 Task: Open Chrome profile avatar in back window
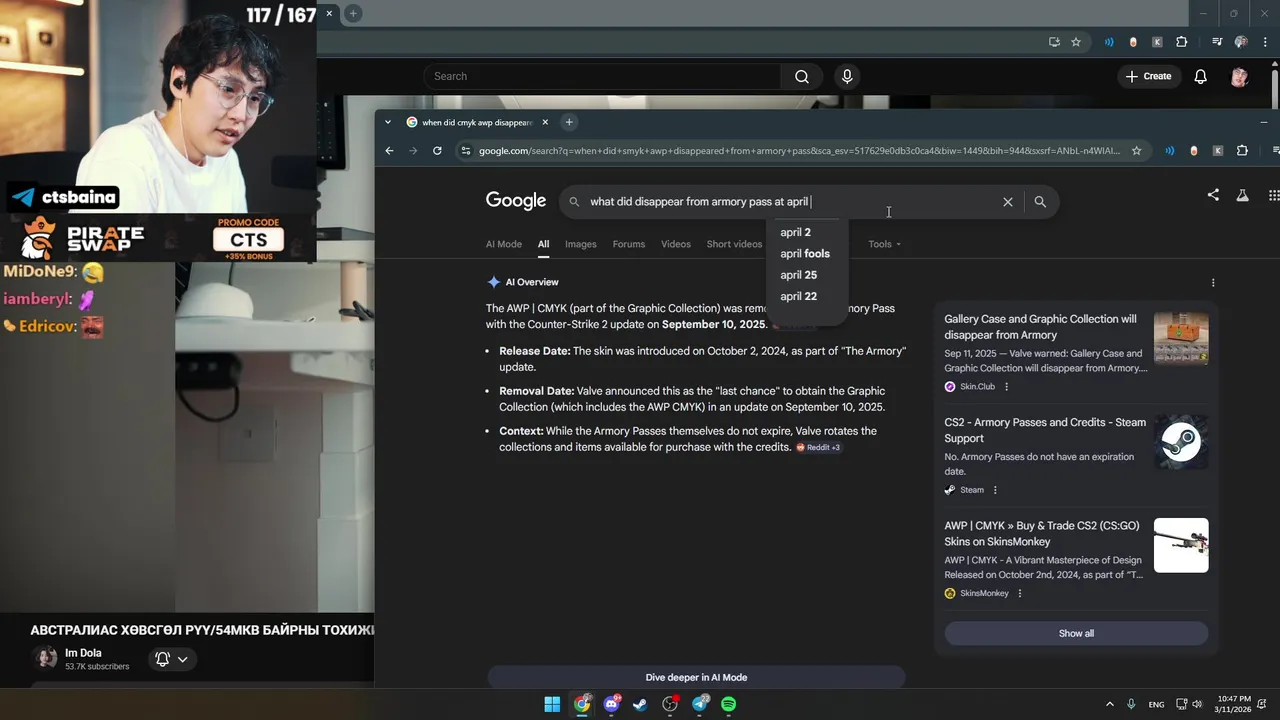(1241, 42)
